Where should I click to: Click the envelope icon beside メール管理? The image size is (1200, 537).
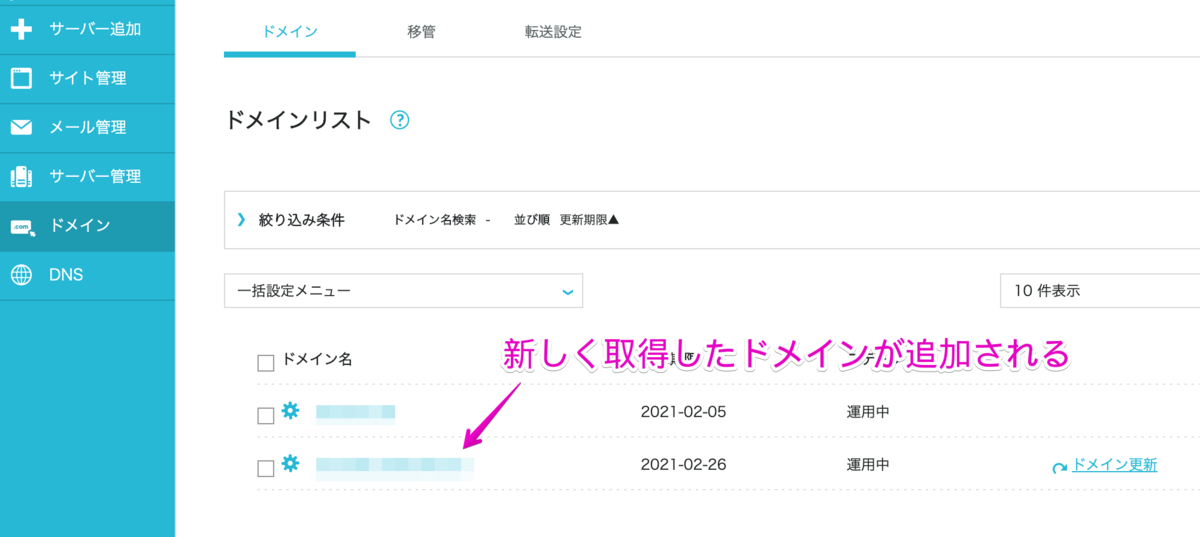click(21, 127)
